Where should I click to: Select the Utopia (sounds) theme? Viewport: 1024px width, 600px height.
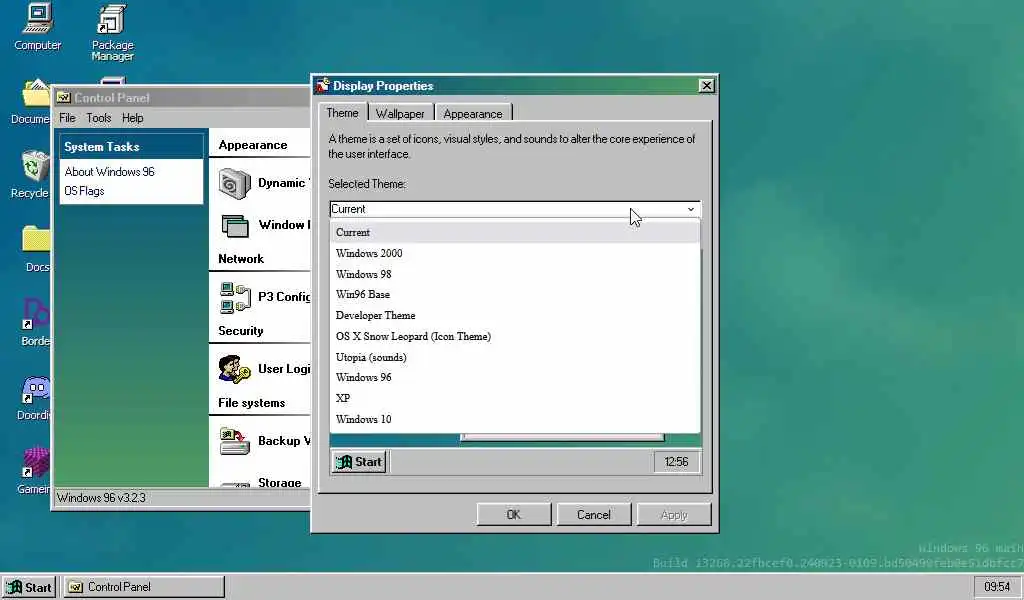[x=515, y=357]
